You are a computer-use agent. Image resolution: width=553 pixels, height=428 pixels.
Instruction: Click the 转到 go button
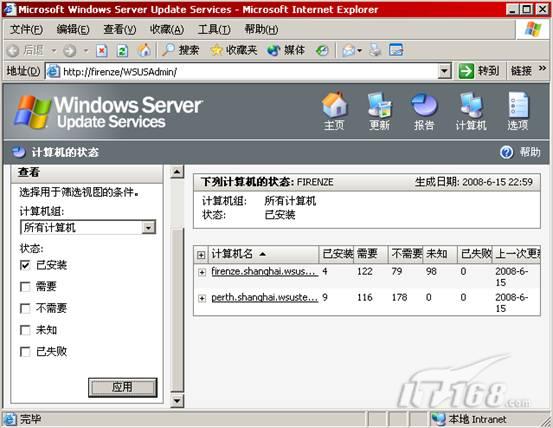pyautogui.click(x=479, y=71)
